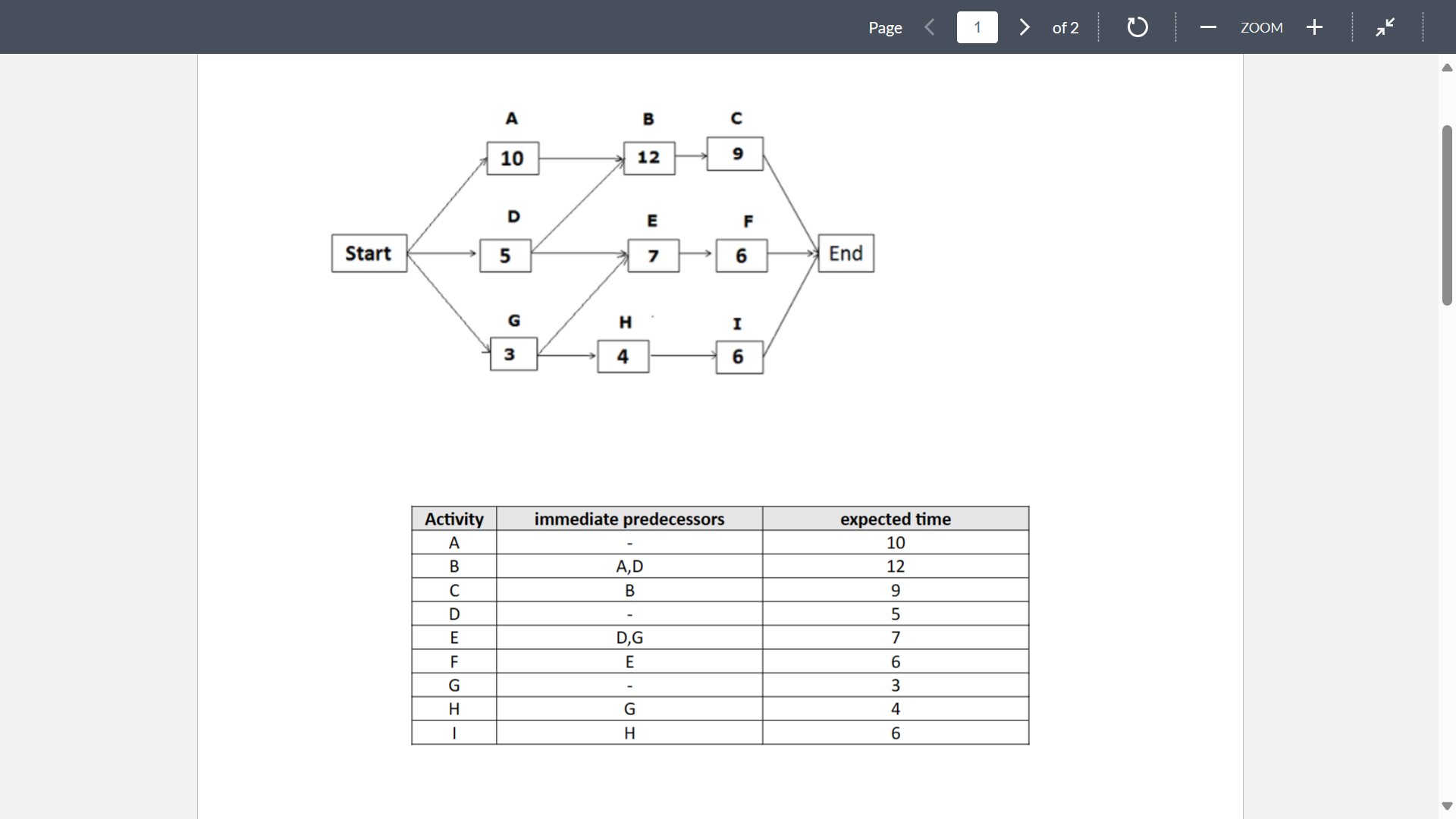
Task: Click the immediate predecessors header cell
Action: pos(629,519)
